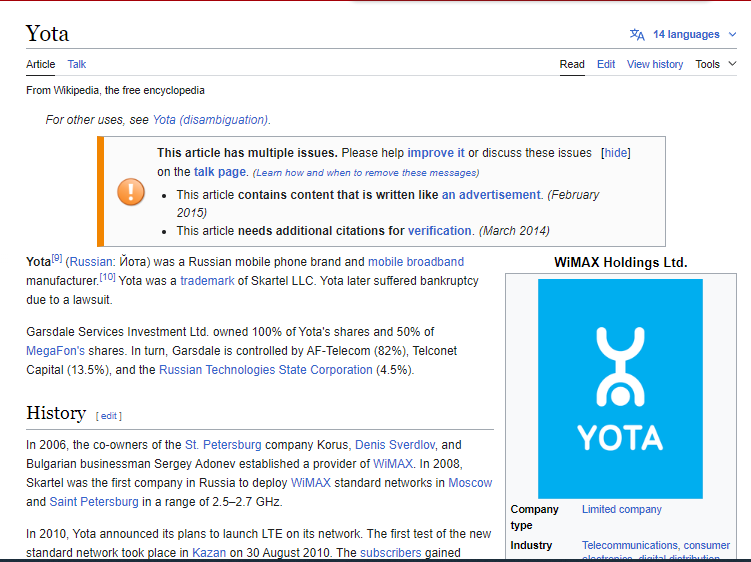The height and width of the screenshot is (562, 751).
Task: Click 'WiMAX Holdings Ltd.' infobox title
Action: point(621,262)
